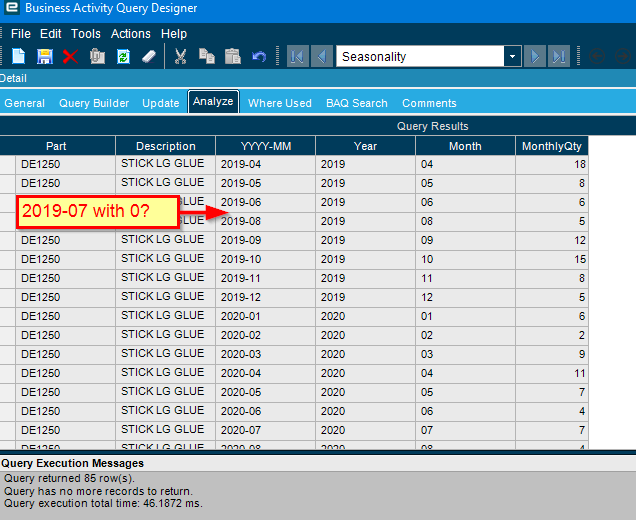Click MonthlyQty 18 in the 2019-04 row
This screenshot has height=520, width=636.
point(552,164)
